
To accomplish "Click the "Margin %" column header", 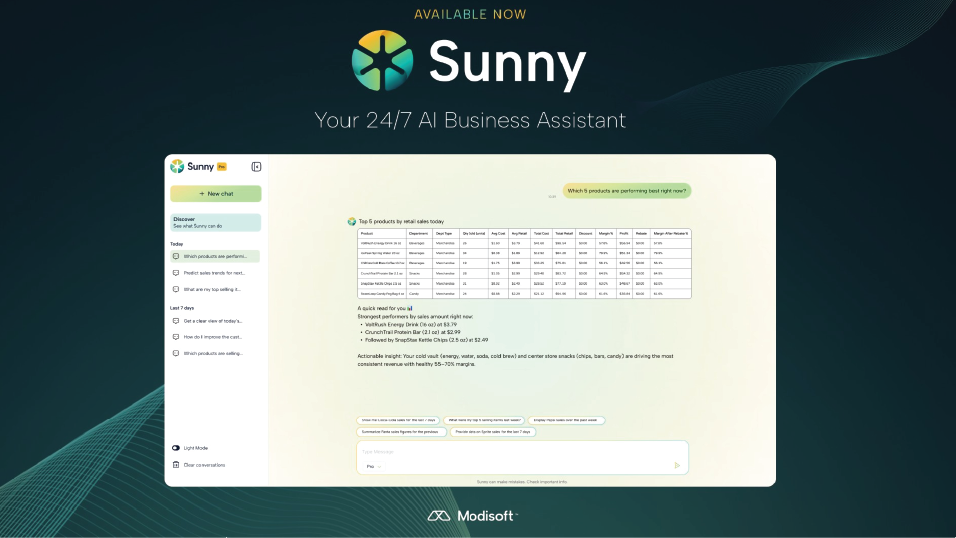I will click(x=606, y=234).
